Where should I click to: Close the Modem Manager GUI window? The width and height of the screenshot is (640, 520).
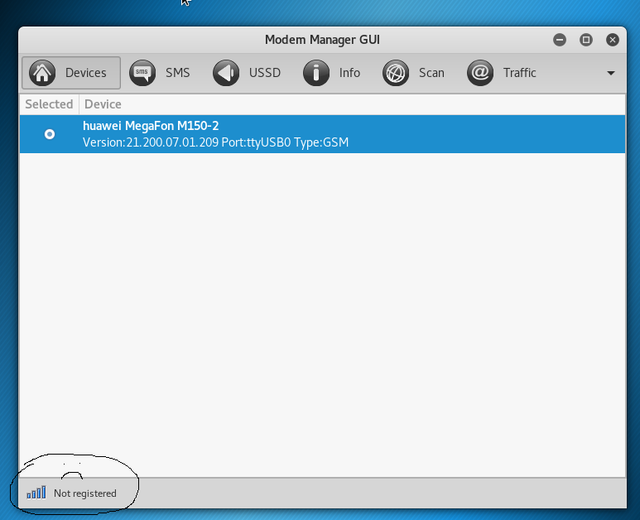click(612, 40)
